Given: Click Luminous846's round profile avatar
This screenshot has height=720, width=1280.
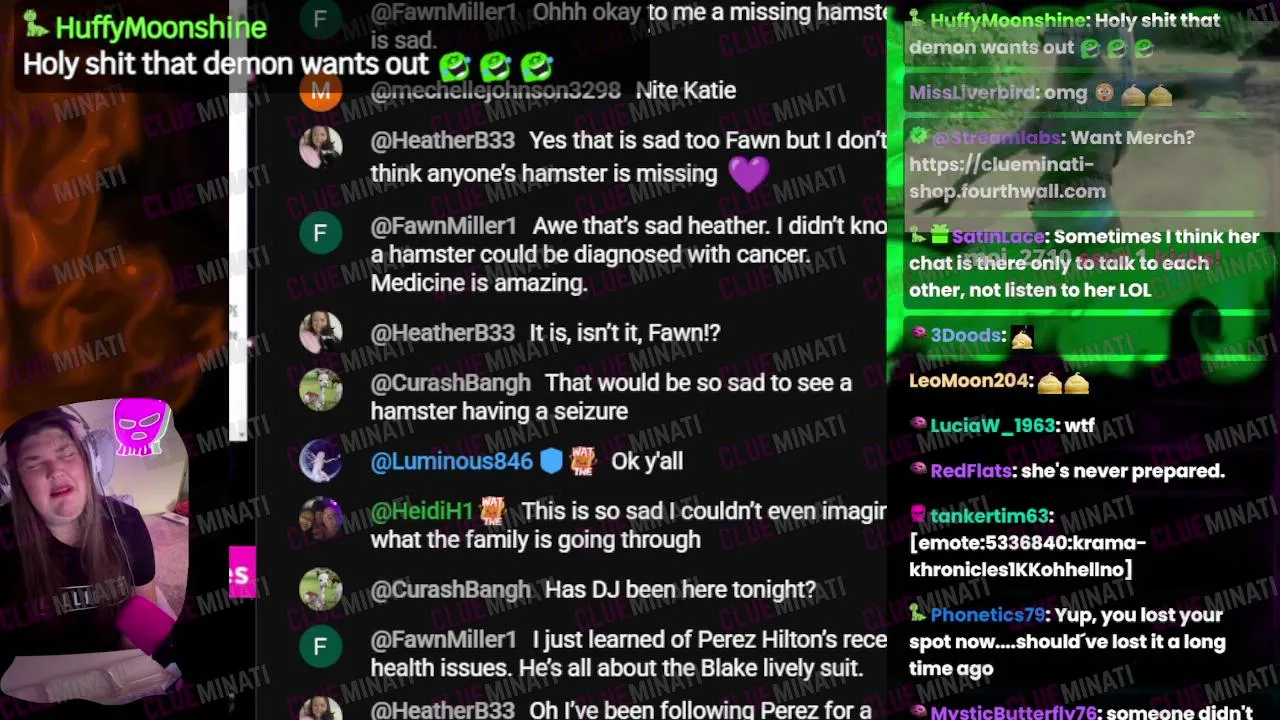Looking at the screenshot, I should (320, 461).
